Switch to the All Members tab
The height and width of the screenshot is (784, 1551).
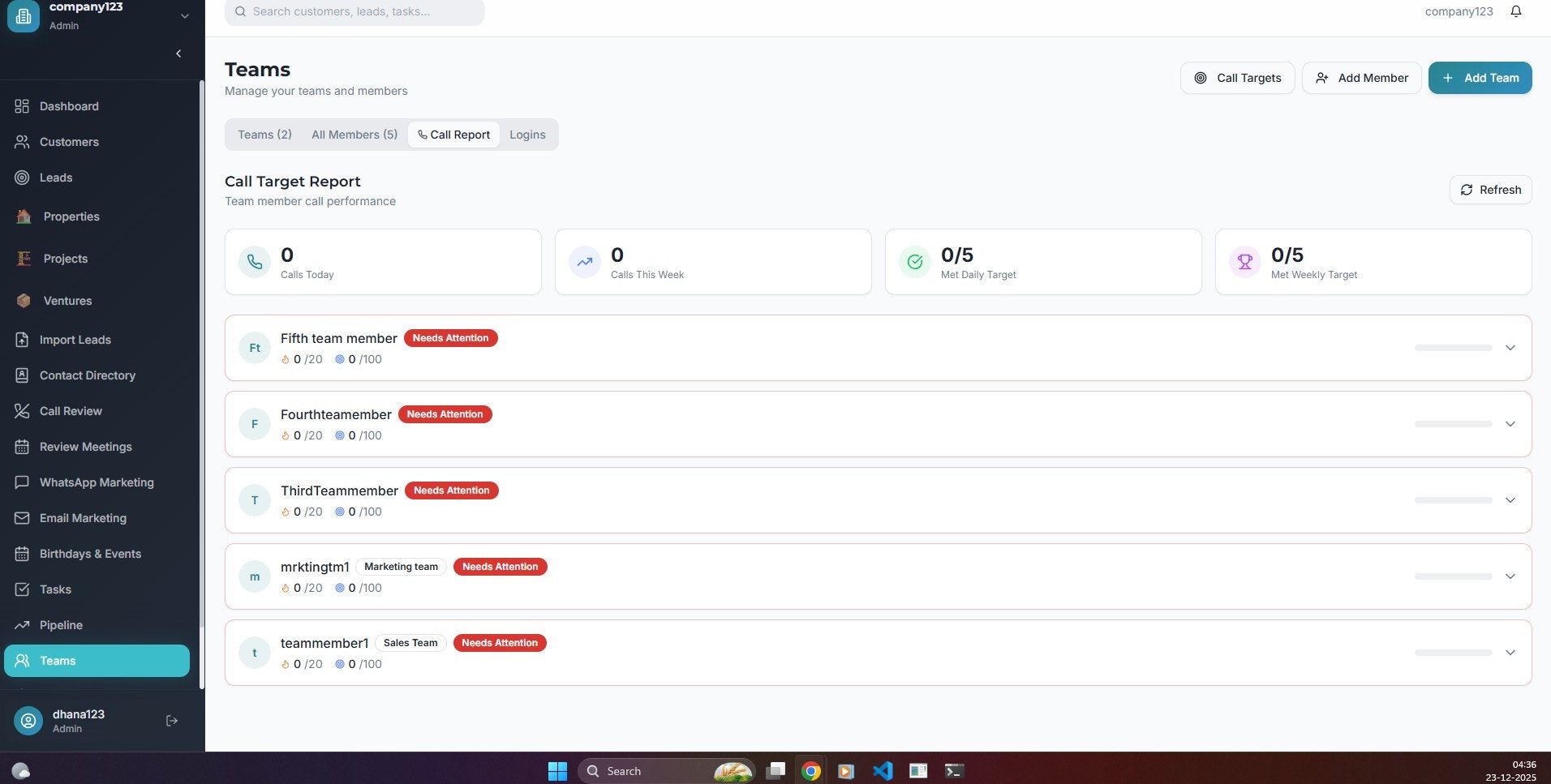click(x=354, y=135)
